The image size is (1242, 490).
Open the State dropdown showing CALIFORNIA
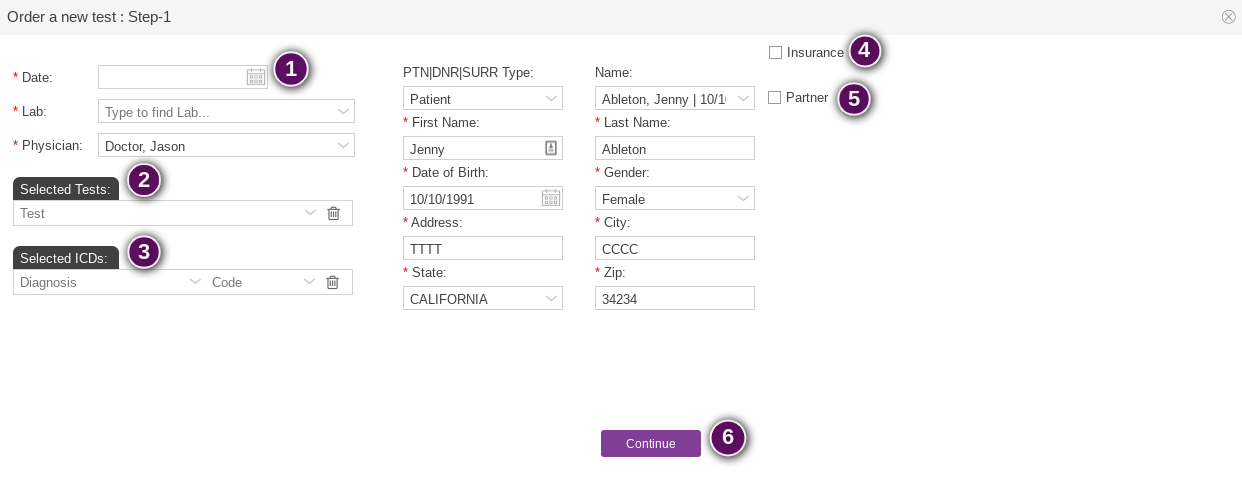pyautogui.click(x=551, y=298)
